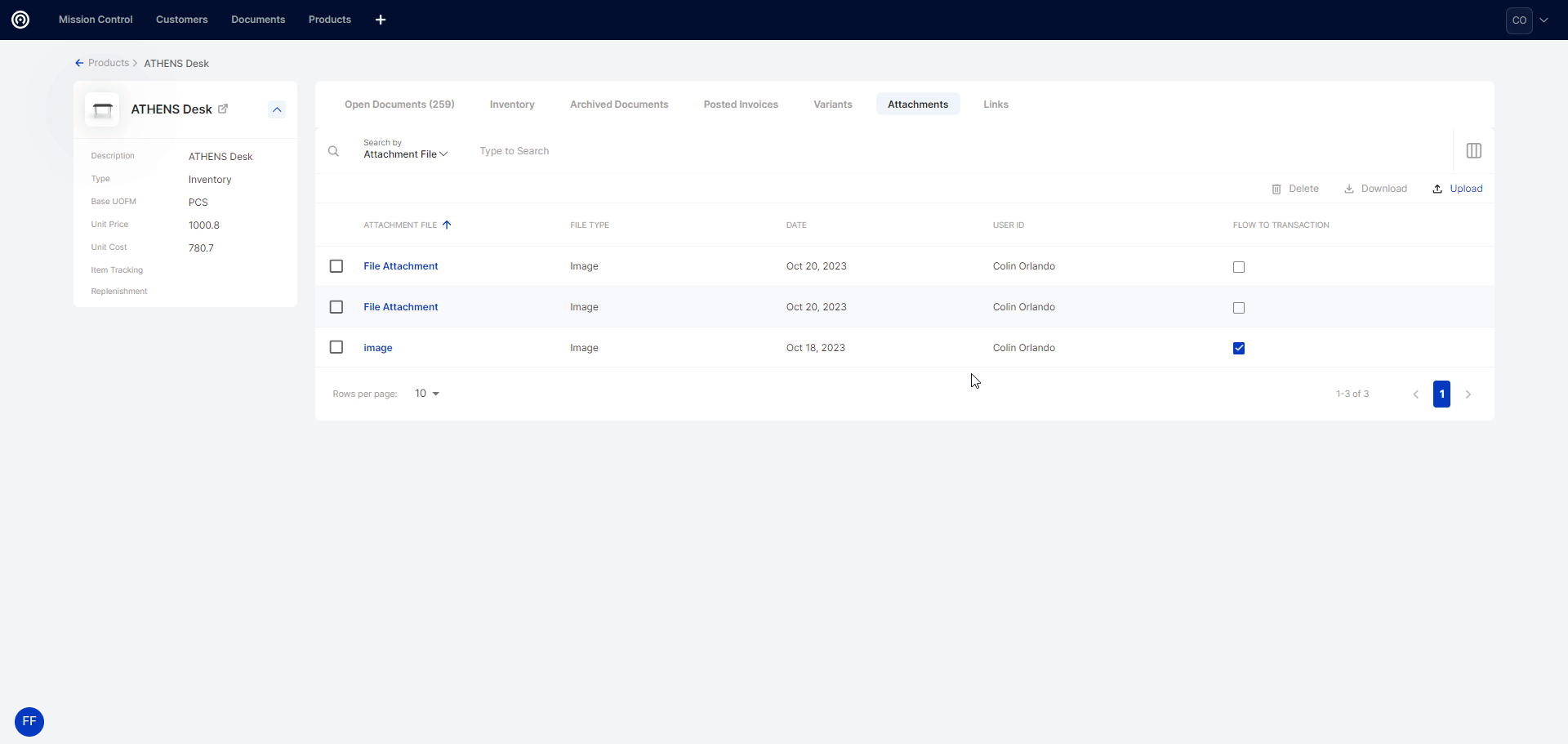Open the Search by Attachment File dropdown

coord(405,154)
